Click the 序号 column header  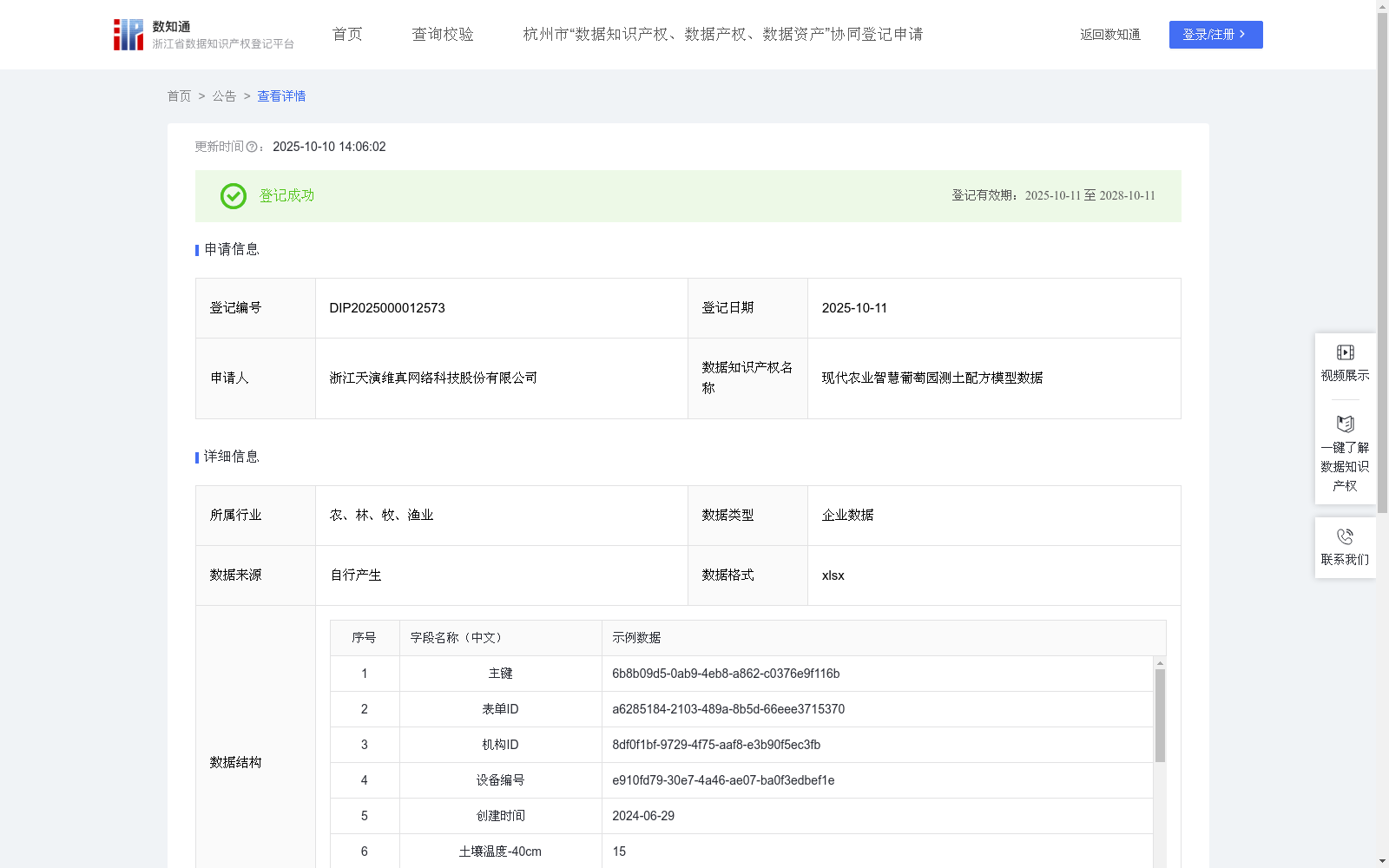pos(364,638)
